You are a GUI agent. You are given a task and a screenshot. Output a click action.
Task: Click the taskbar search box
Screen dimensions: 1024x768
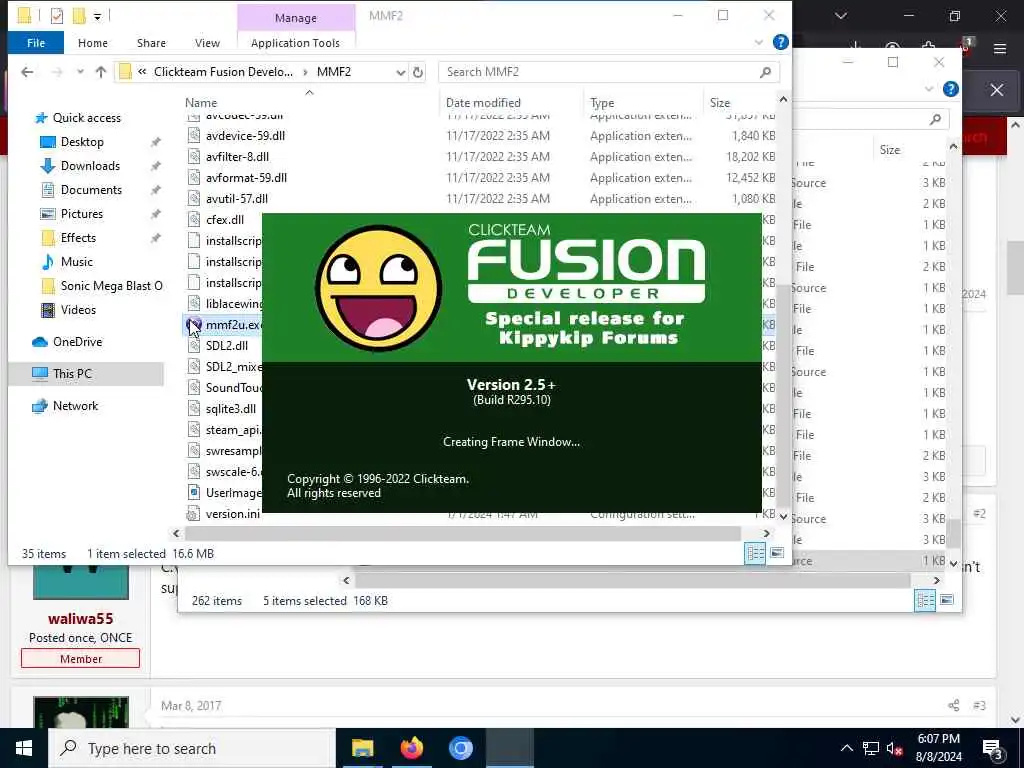[192, 748]
